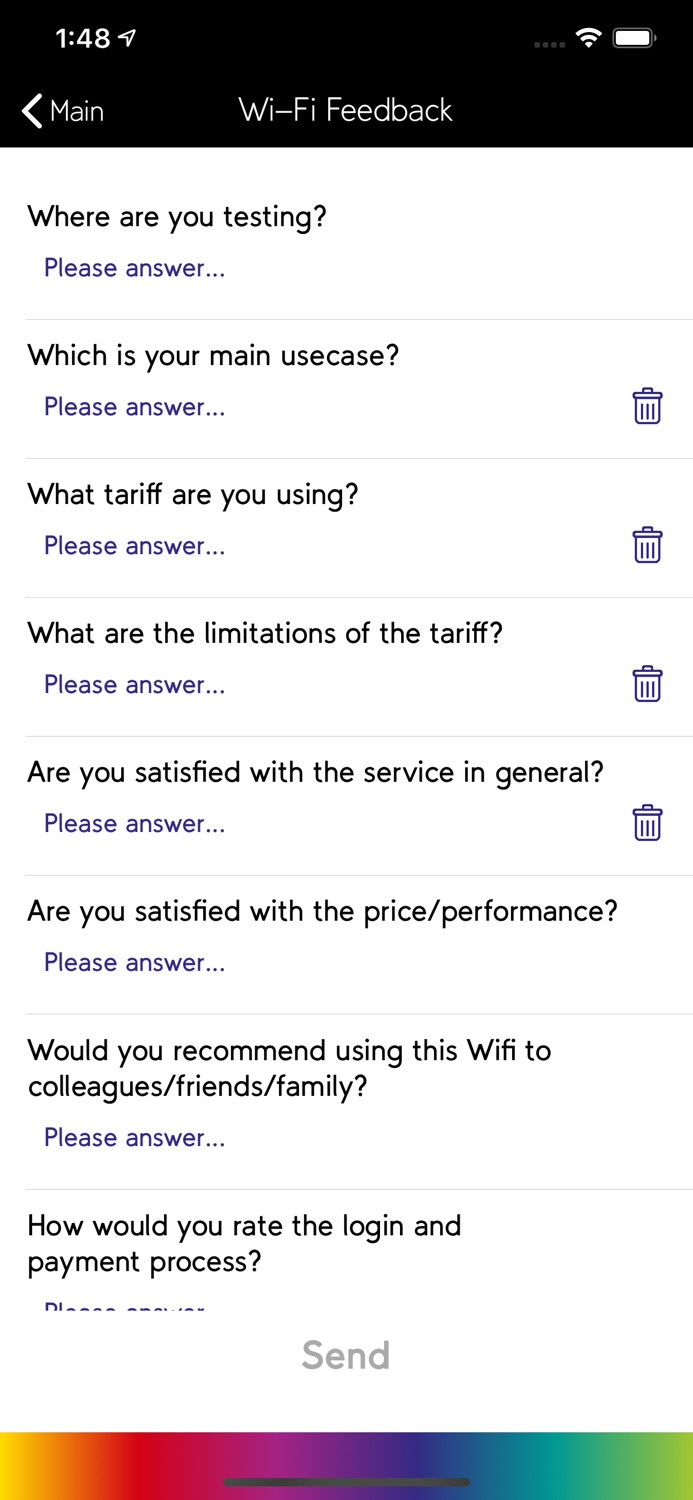The height and width of the screenshot is (1500, 693).
Task: Open answer for tariff limitations question
Action: point(134,685)
